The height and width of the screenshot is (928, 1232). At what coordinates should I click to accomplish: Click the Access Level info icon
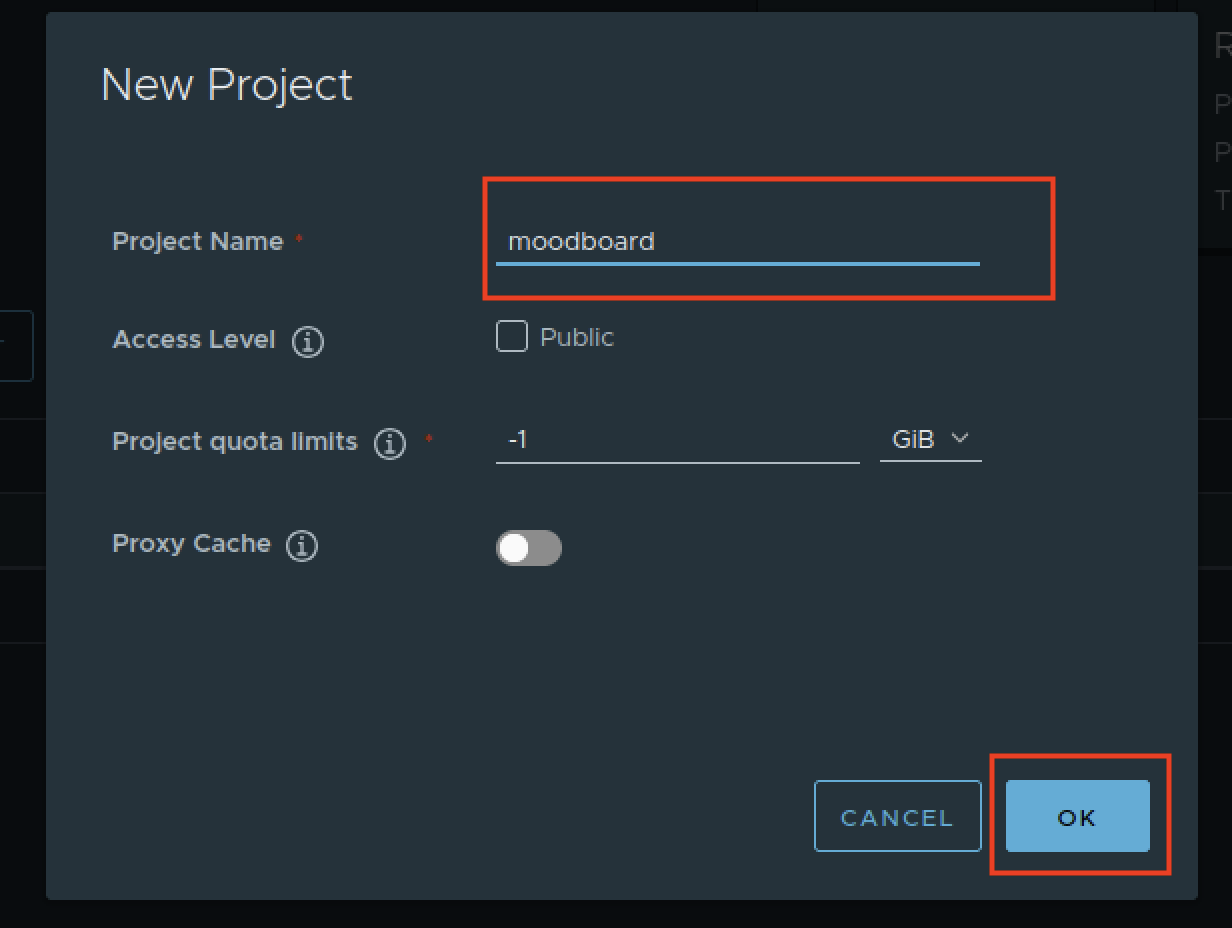click(307, 342)
